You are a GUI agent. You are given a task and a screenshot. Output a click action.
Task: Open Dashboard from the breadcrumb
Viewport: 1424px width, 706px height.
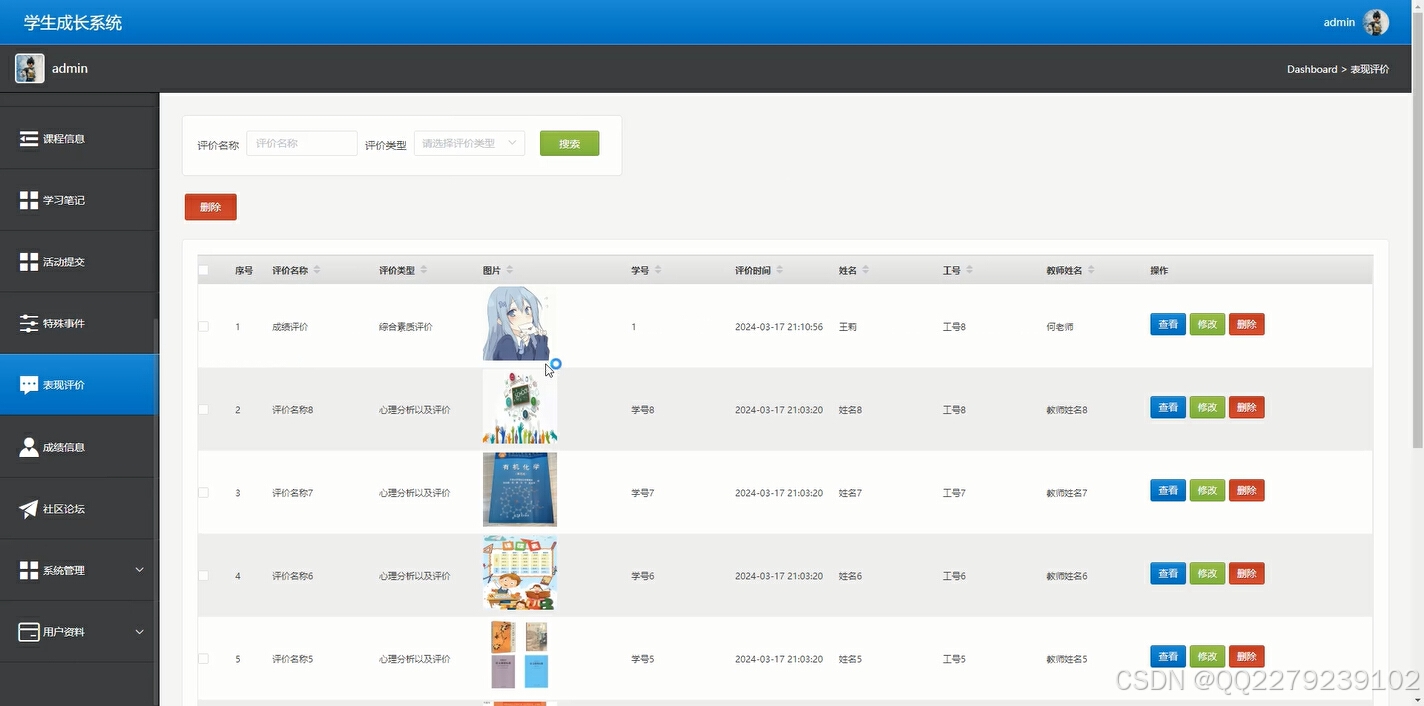(x=1312, y=69)
